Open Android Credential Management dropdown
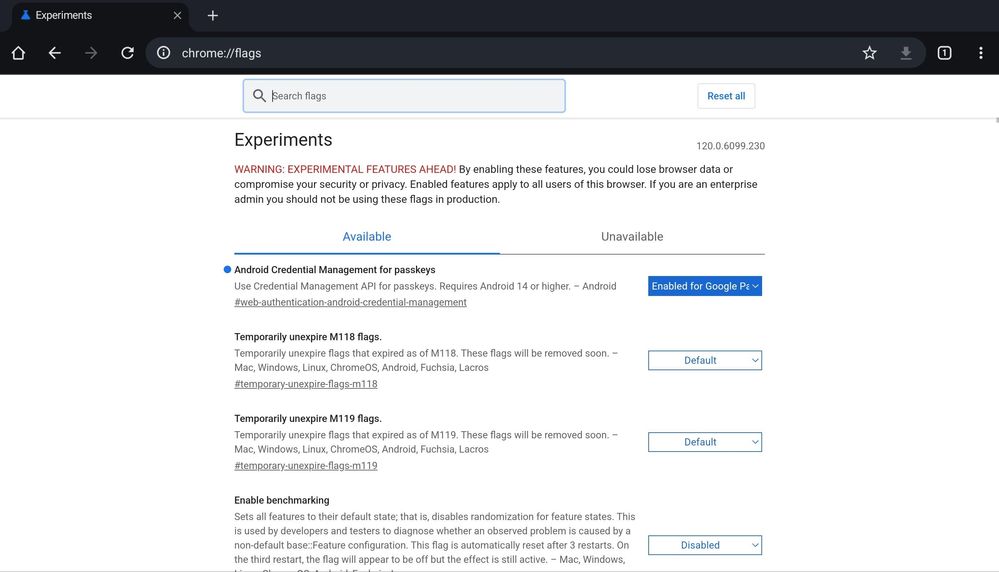Image resolution: width=999 pixels, height=572 pixels. point(705,286)
